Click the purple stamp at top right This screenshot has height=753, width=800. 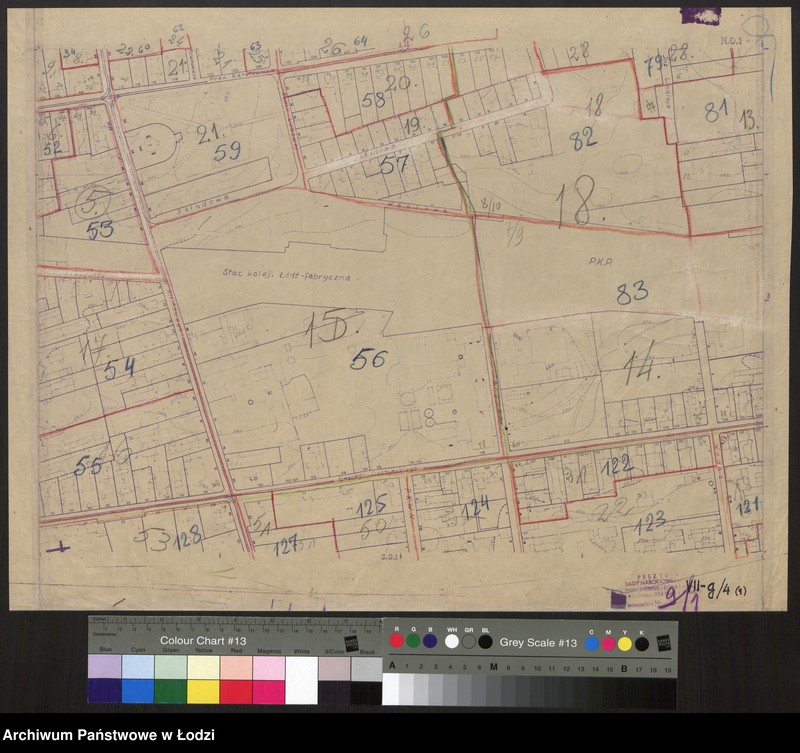click(x=699, y=14)
